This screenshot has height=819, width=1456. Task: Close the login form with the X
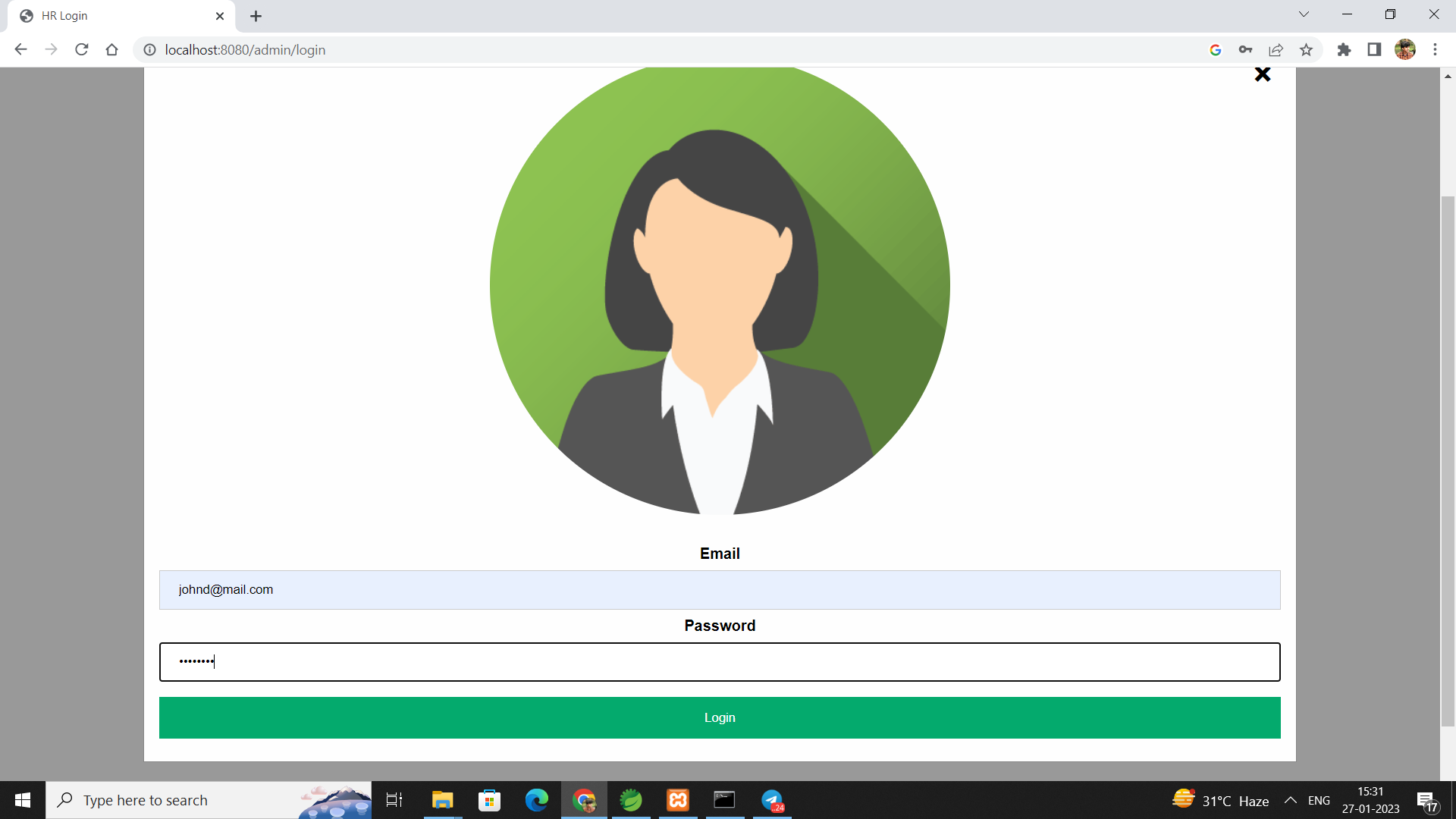[1263, 74]
